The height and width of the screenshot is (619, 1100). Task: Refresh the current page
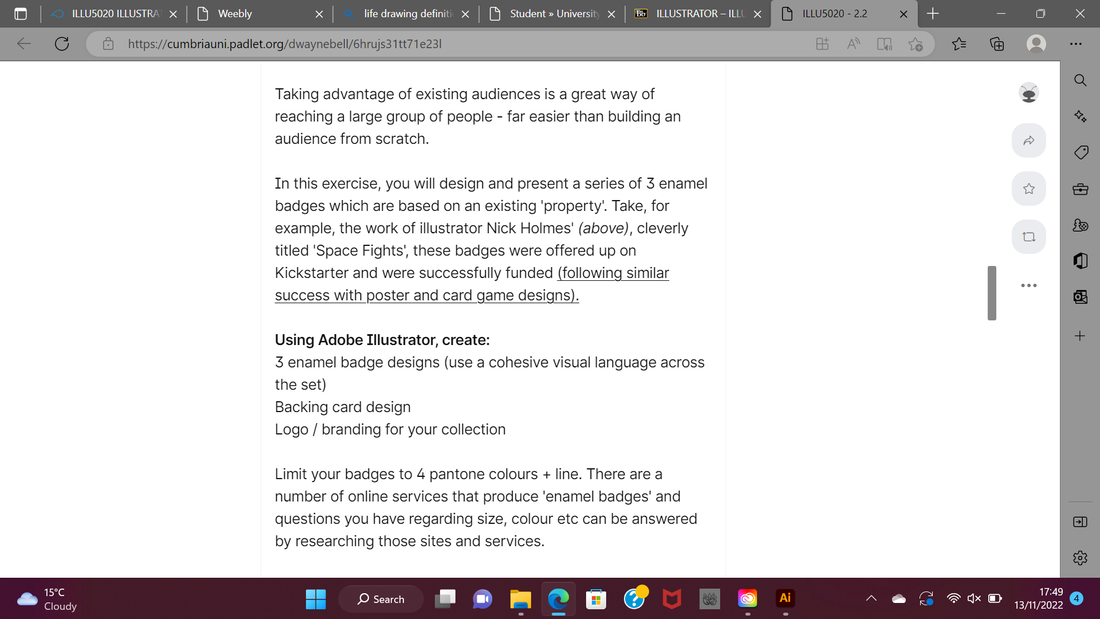click(x=62, y=44)
